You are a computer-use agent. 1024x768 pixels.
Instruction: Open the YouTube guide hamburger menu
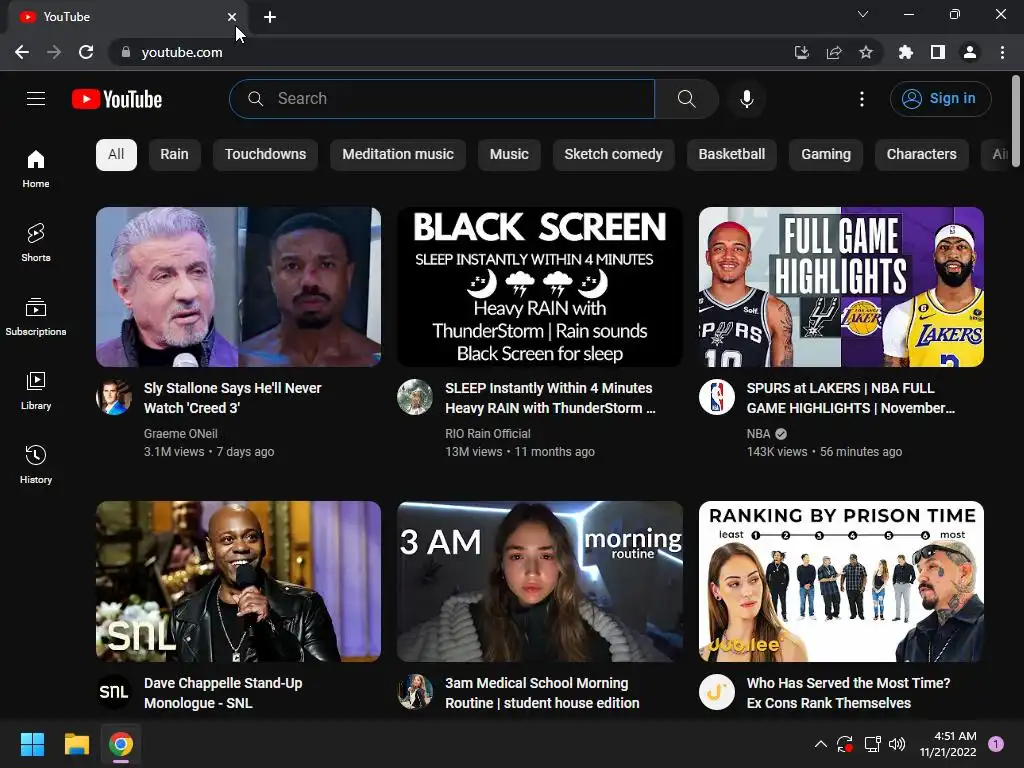(36, 99)
